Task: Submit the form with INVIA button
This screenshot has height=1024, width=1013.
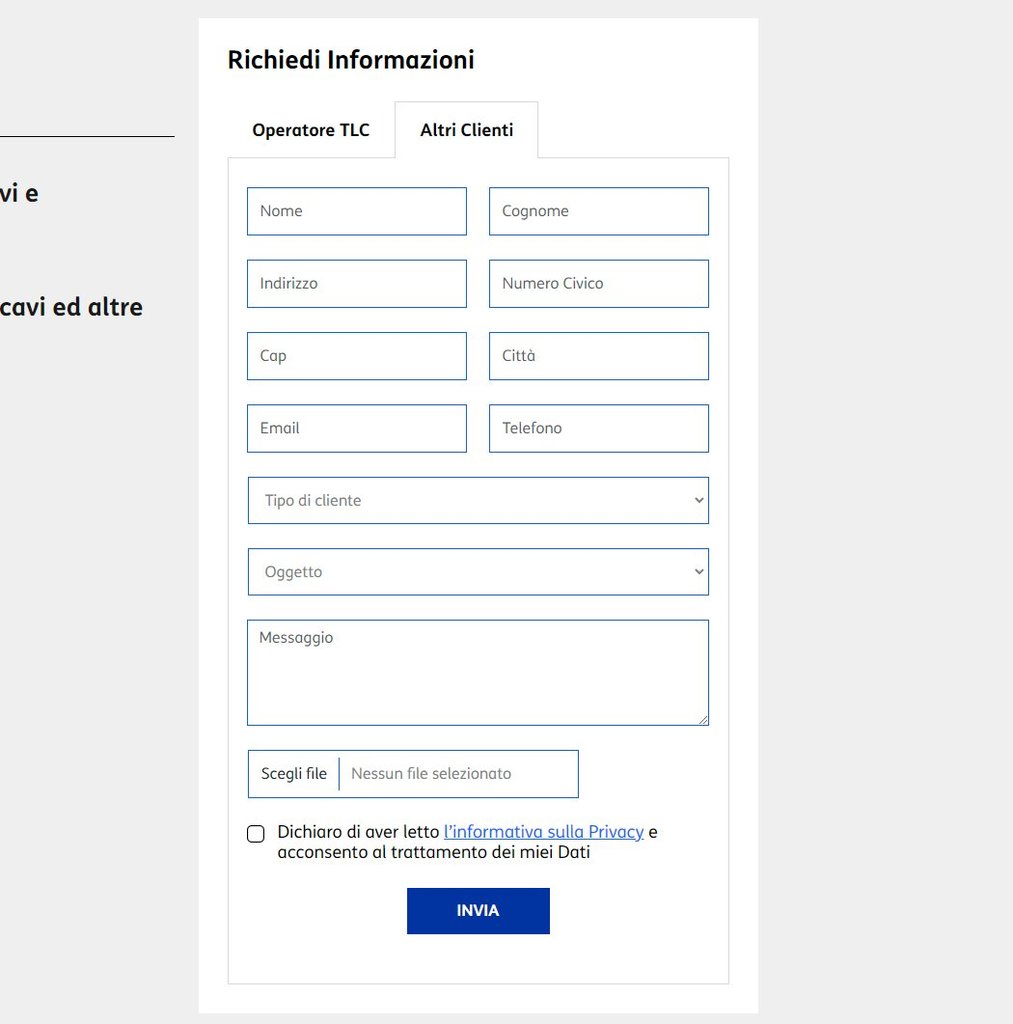Action: tap(478, 911)
